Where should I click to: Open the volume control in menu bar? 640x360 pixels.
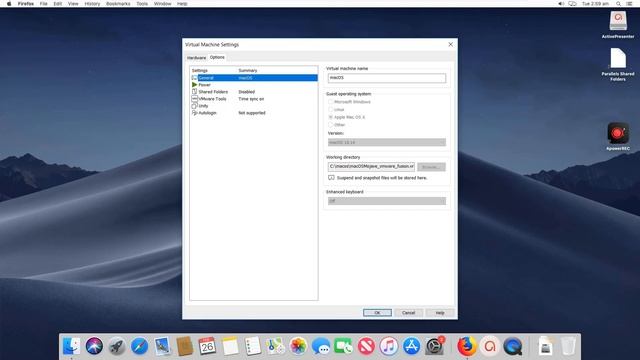[561, 4]
